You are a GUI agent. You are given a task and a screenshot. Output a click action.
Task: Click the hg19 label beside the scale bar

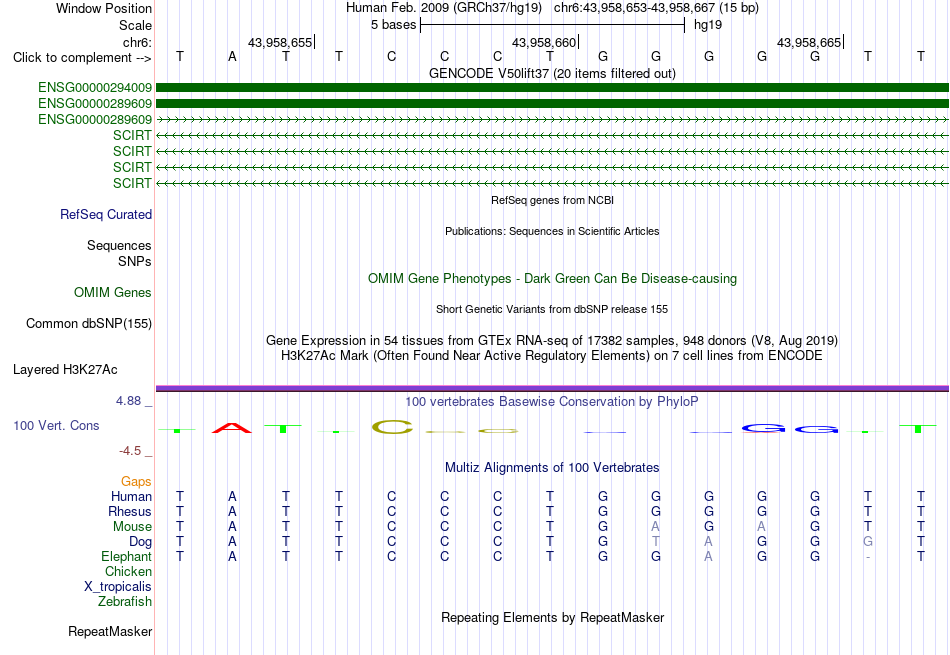click(x=708, y=25)
